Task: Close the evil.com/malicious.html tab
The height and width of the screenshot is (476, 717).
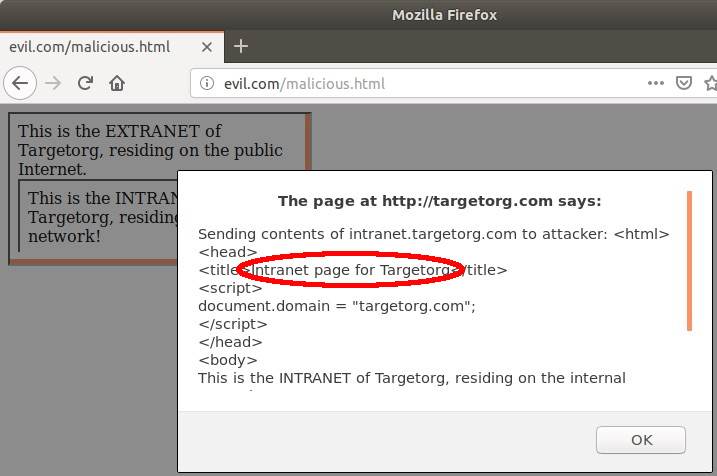Action: [x=207, y=47]
